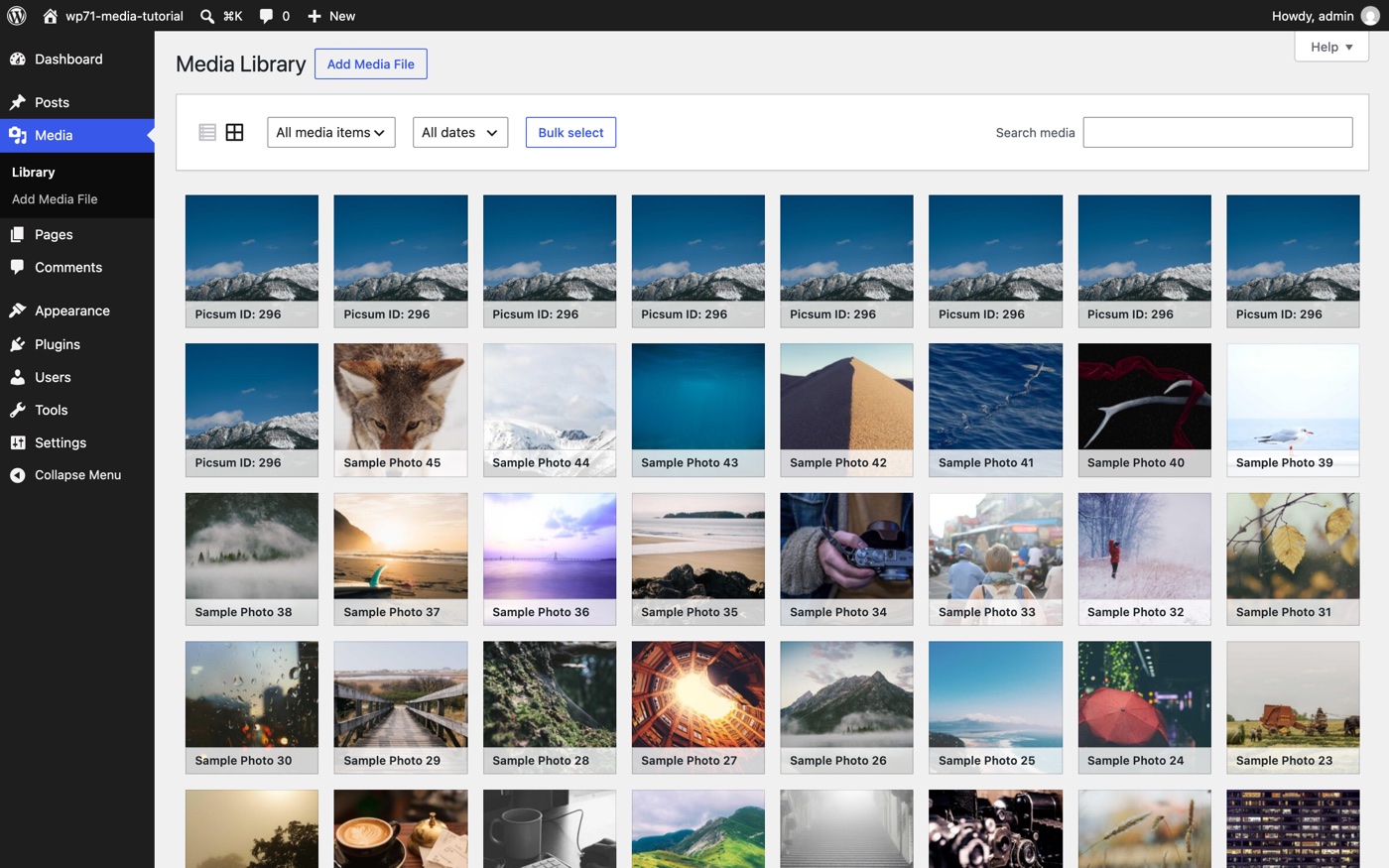Select Sample Photo 44 thumbnail

(x=550, y=410)
